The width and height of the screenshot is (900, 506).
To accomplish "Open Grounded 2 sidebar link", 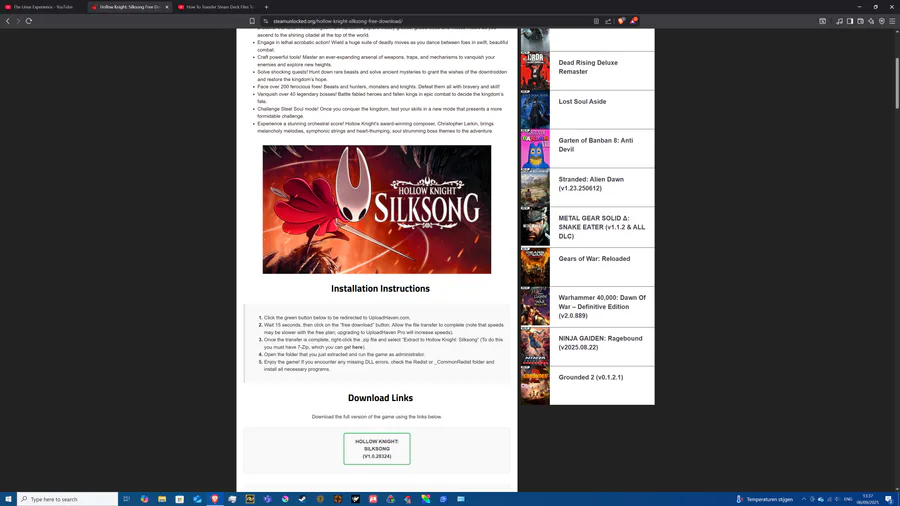I will pos(591,377).
